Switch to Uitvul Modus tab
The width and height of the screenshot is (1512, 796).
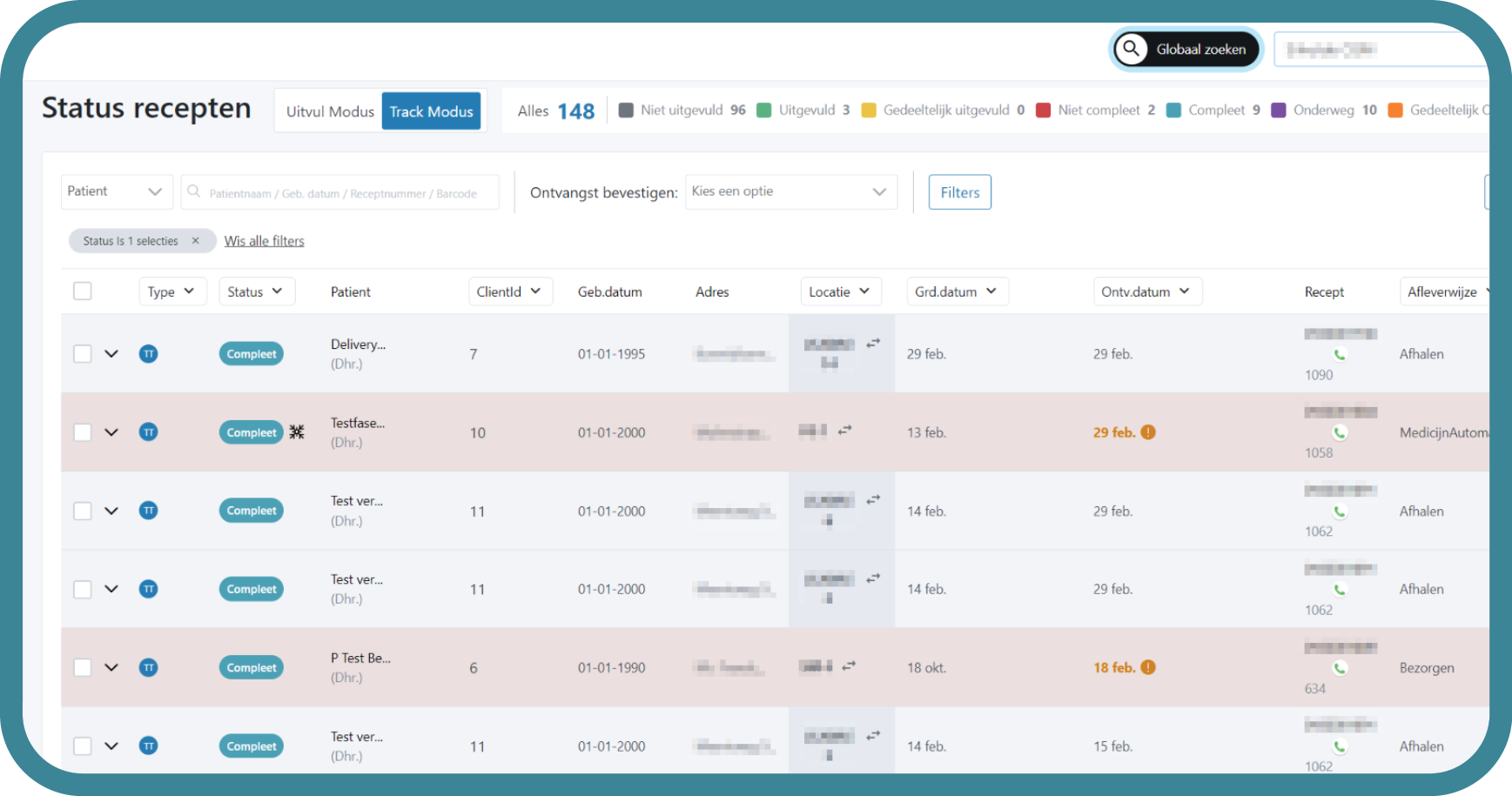[330, 111]
